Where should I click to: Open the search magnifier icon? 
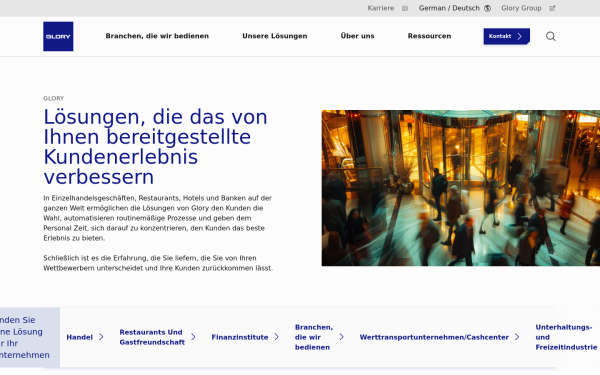pos(551,36)
